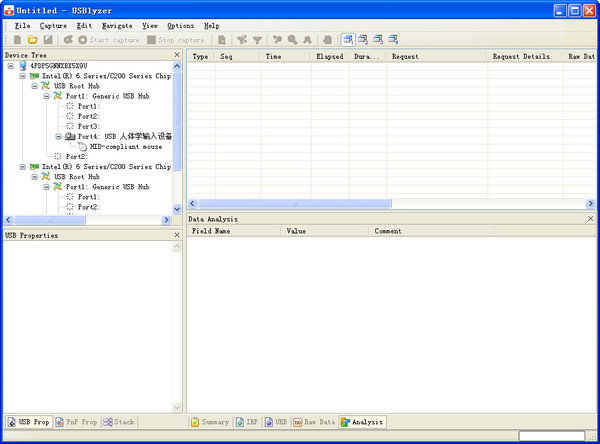
Task: Click capture list scroll right arrow
Action: [x=591, y=204]
